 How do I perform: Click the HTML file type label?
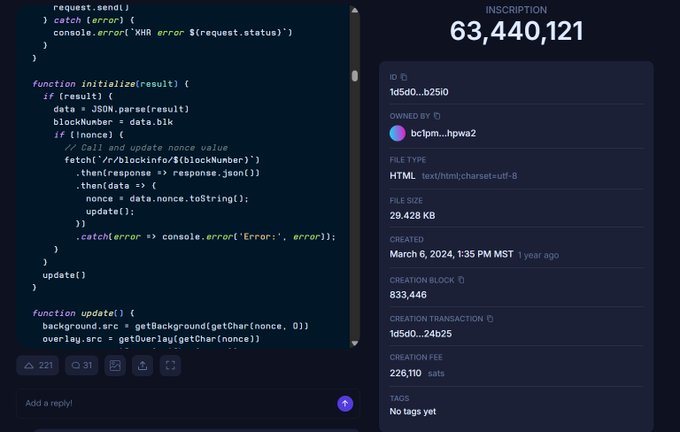coord(402,176)
